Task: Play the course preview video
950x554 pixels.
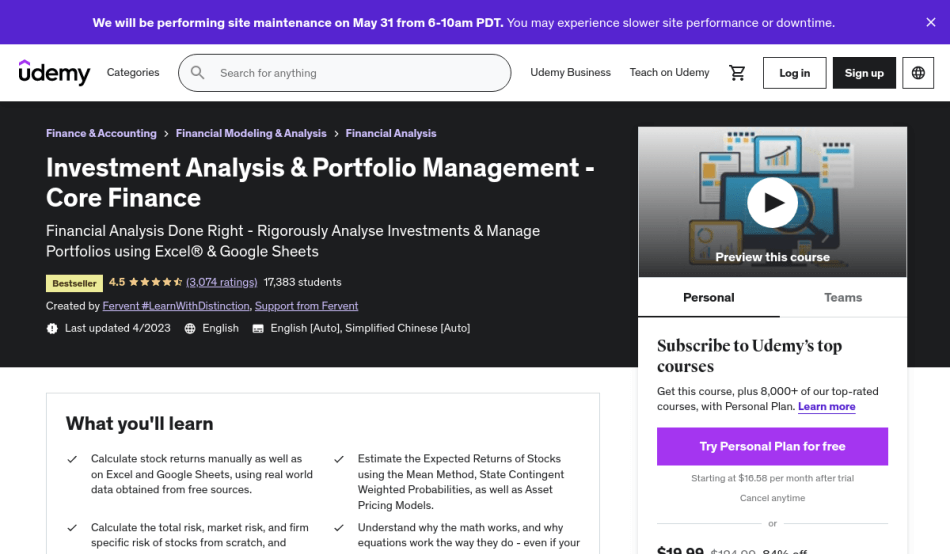Action: tap(772, 202)
